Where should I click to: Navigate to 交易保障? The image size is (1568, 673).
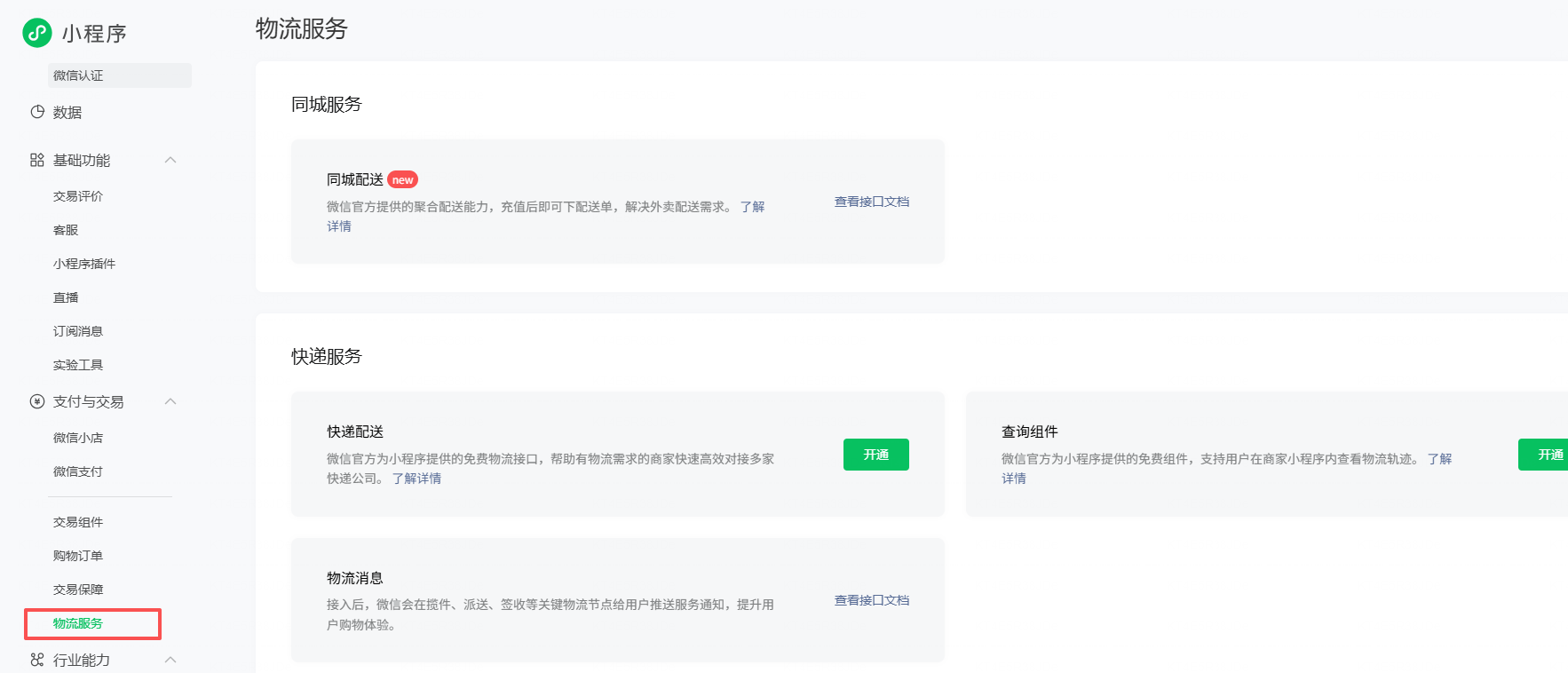point(78,590)
